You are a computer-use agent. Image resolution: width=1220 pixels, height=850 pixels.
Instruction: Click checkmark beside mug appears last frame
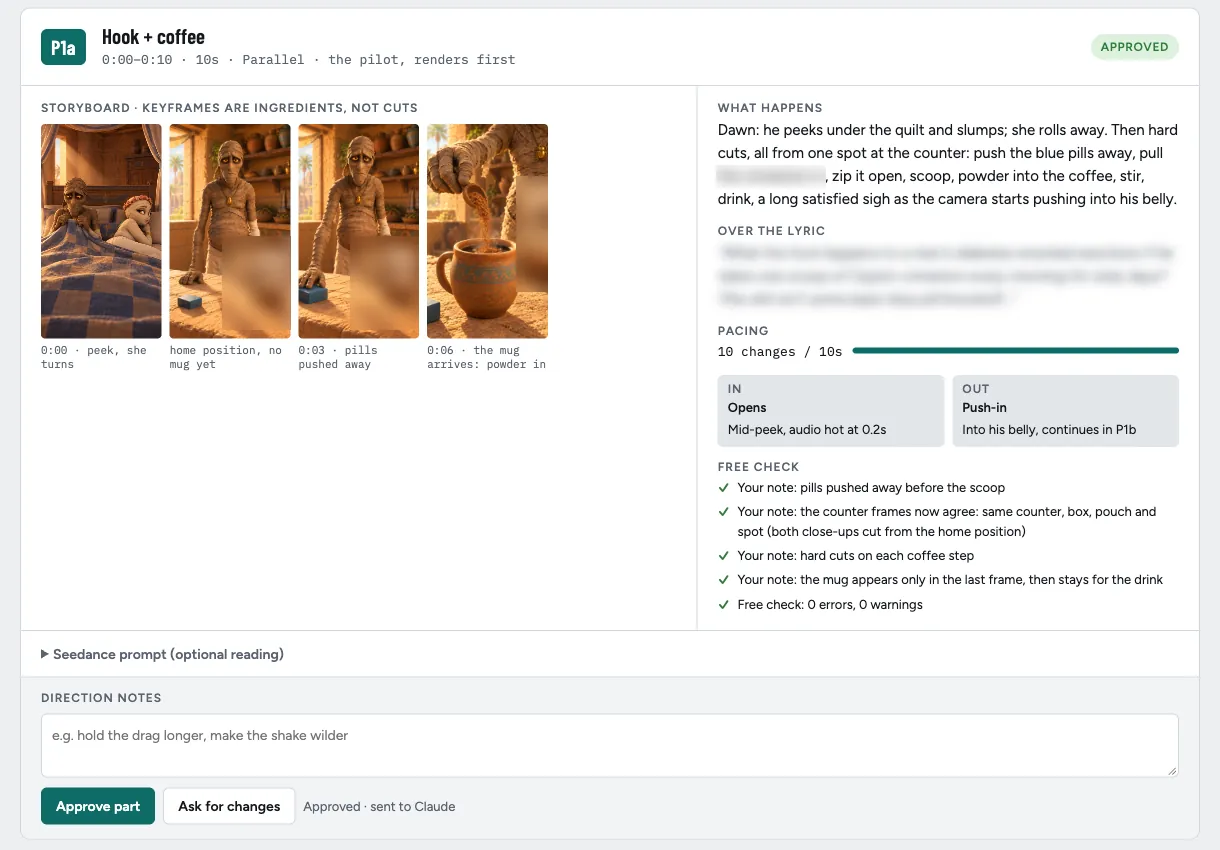(724, 580)
